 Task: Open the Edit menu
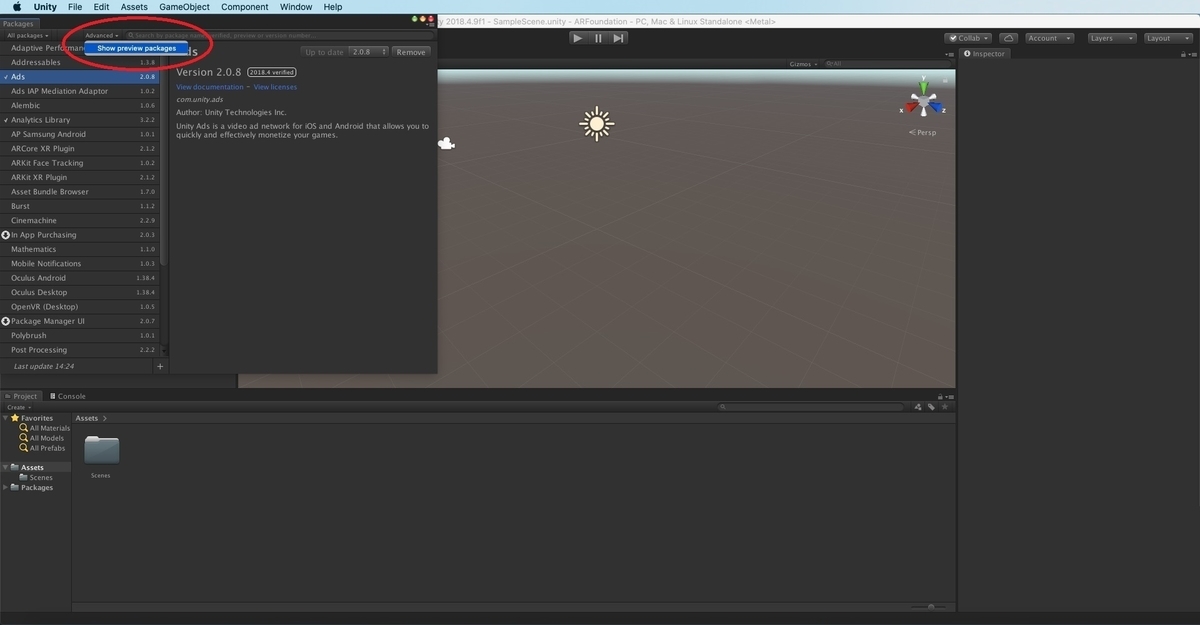tap(101, 7)
